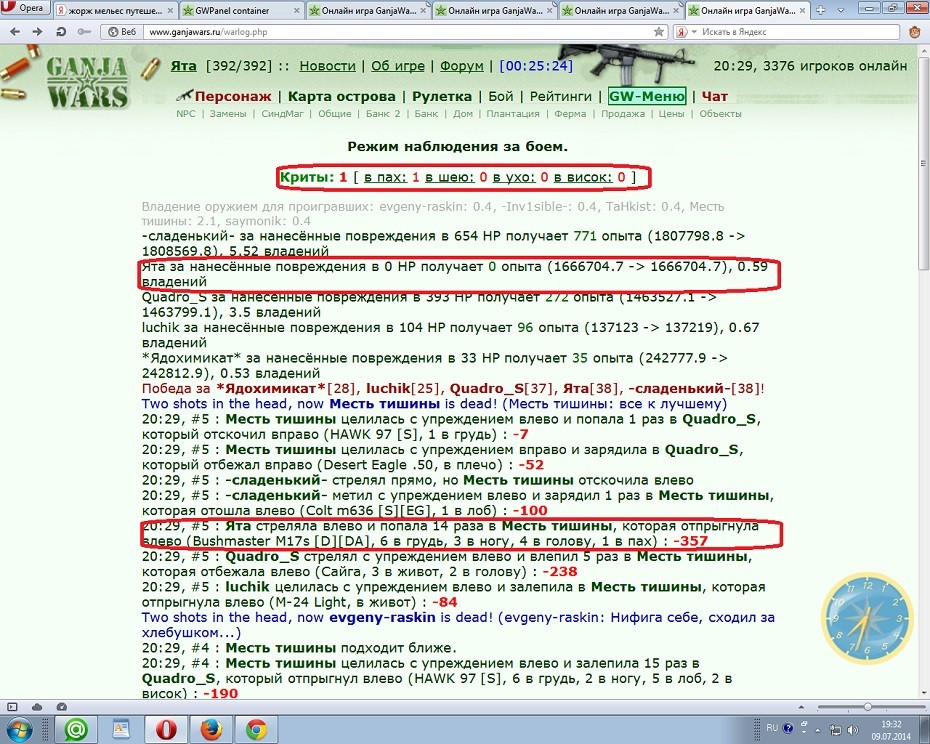930x744 pixels.
Task: Open the 'Карта острова' menu item
Action: (x=342, y=96)
